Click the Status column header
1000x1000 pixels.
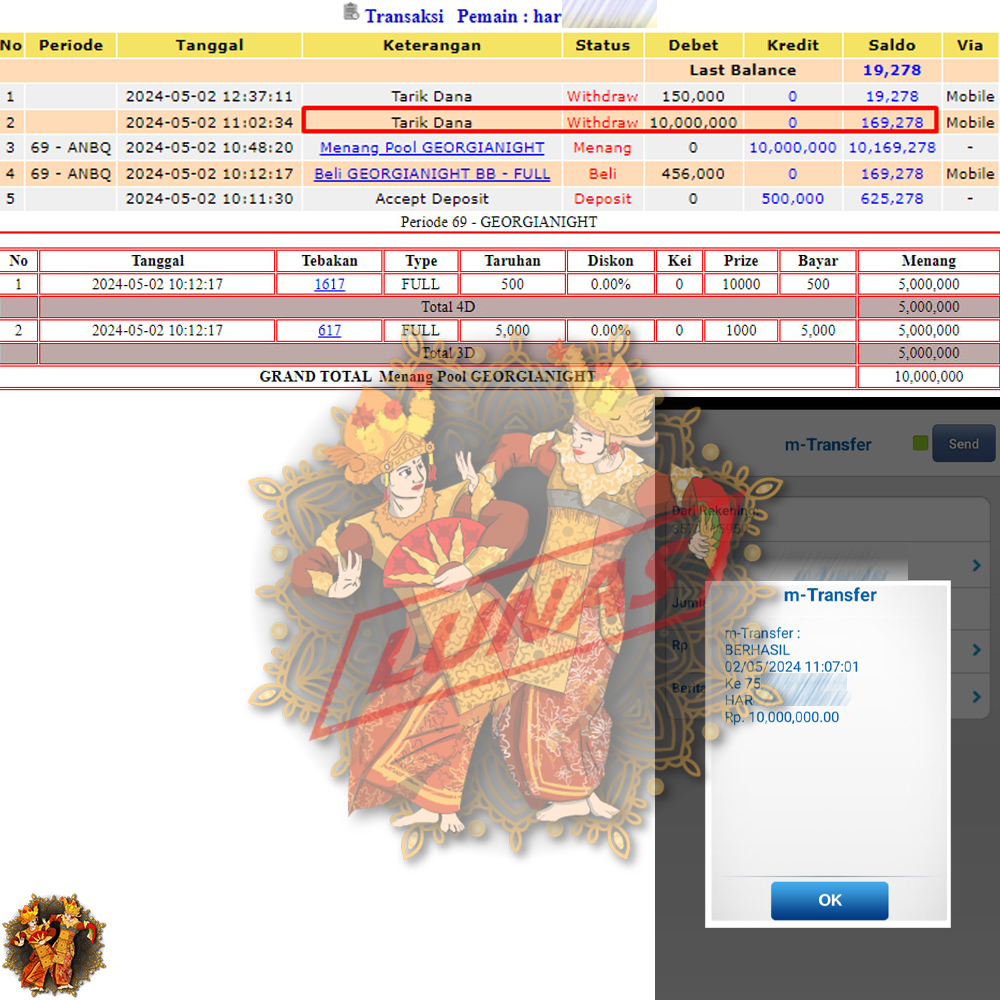pyautogui.click(x=602, y=45)
